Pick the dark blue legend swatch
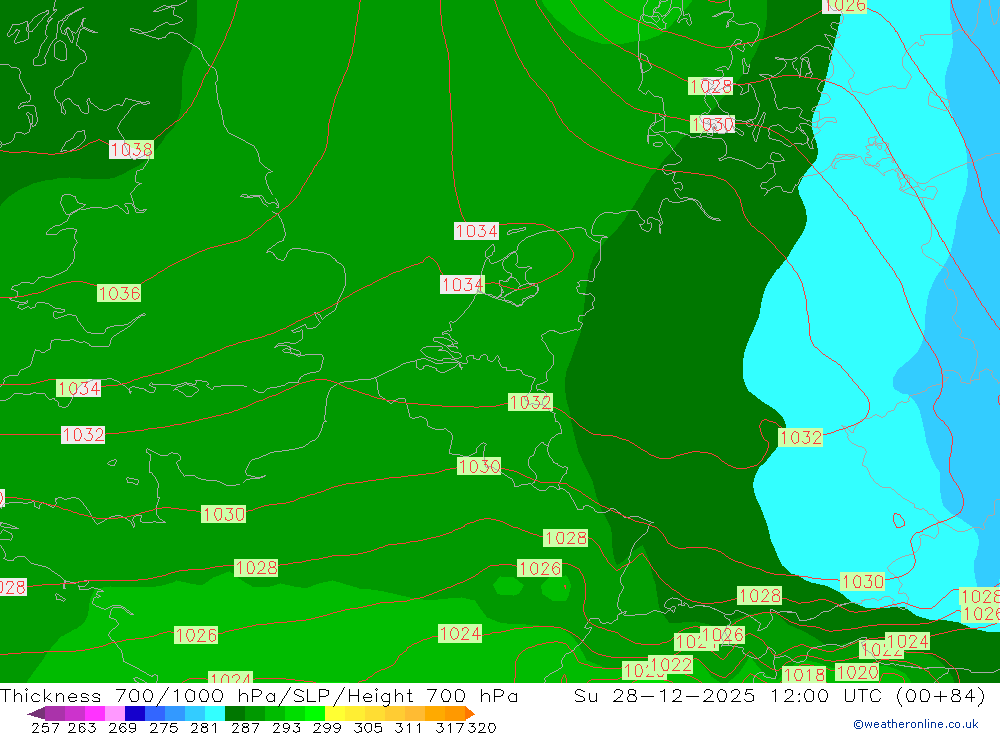Image resolution: width=1000 pixels, height=733 pixels. (135, 713)
